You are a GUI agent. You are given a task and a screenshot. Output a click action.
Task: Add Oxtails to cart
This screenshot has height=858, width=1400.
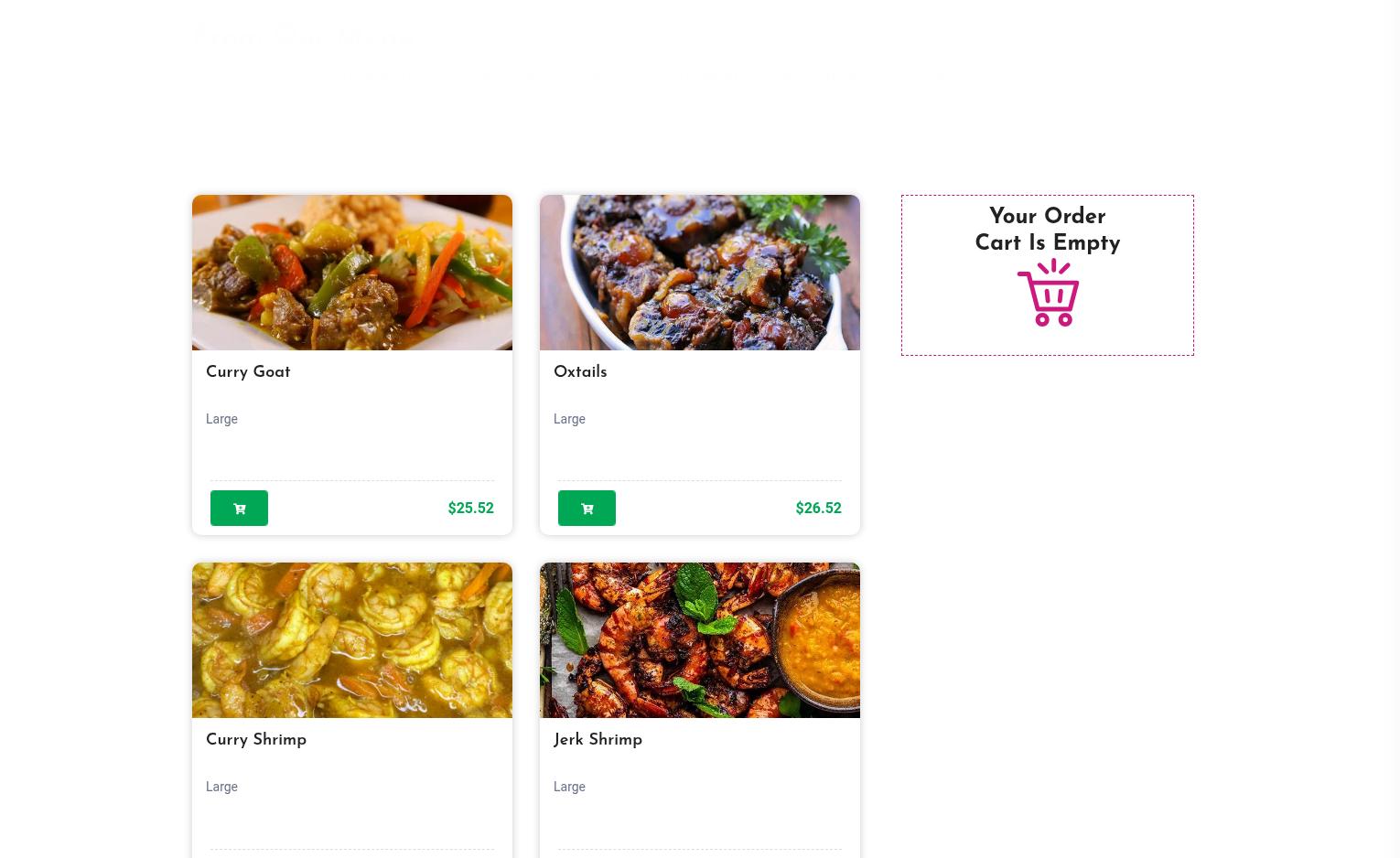click(x=587, y=508)
